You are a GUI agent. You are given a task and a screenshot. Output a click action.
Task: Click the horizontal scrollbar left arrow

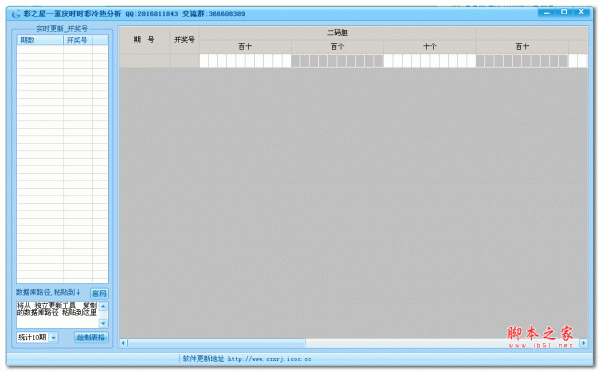[123, 343]
